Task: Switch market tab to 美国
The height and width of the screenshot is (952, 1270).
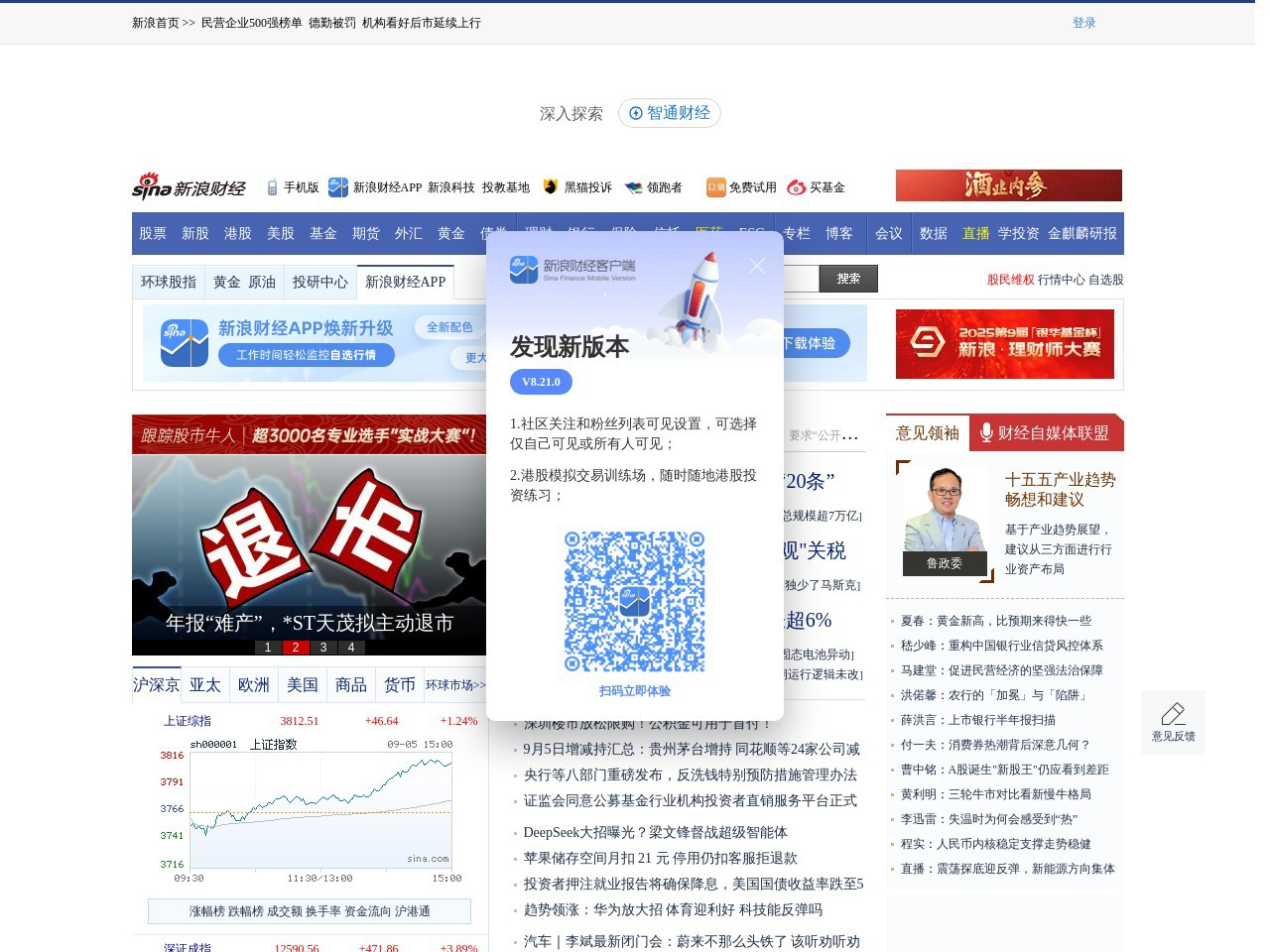Action: (x=303, y=685)
